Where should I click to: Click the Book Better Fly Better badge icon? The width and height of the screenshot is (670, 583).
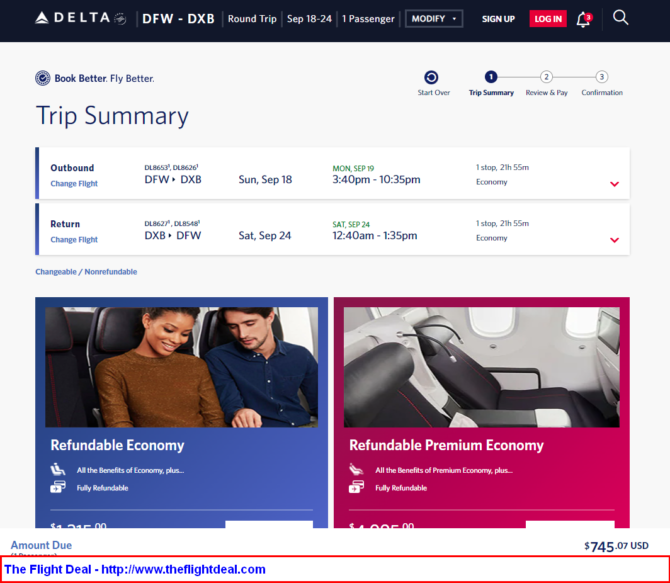43,78
